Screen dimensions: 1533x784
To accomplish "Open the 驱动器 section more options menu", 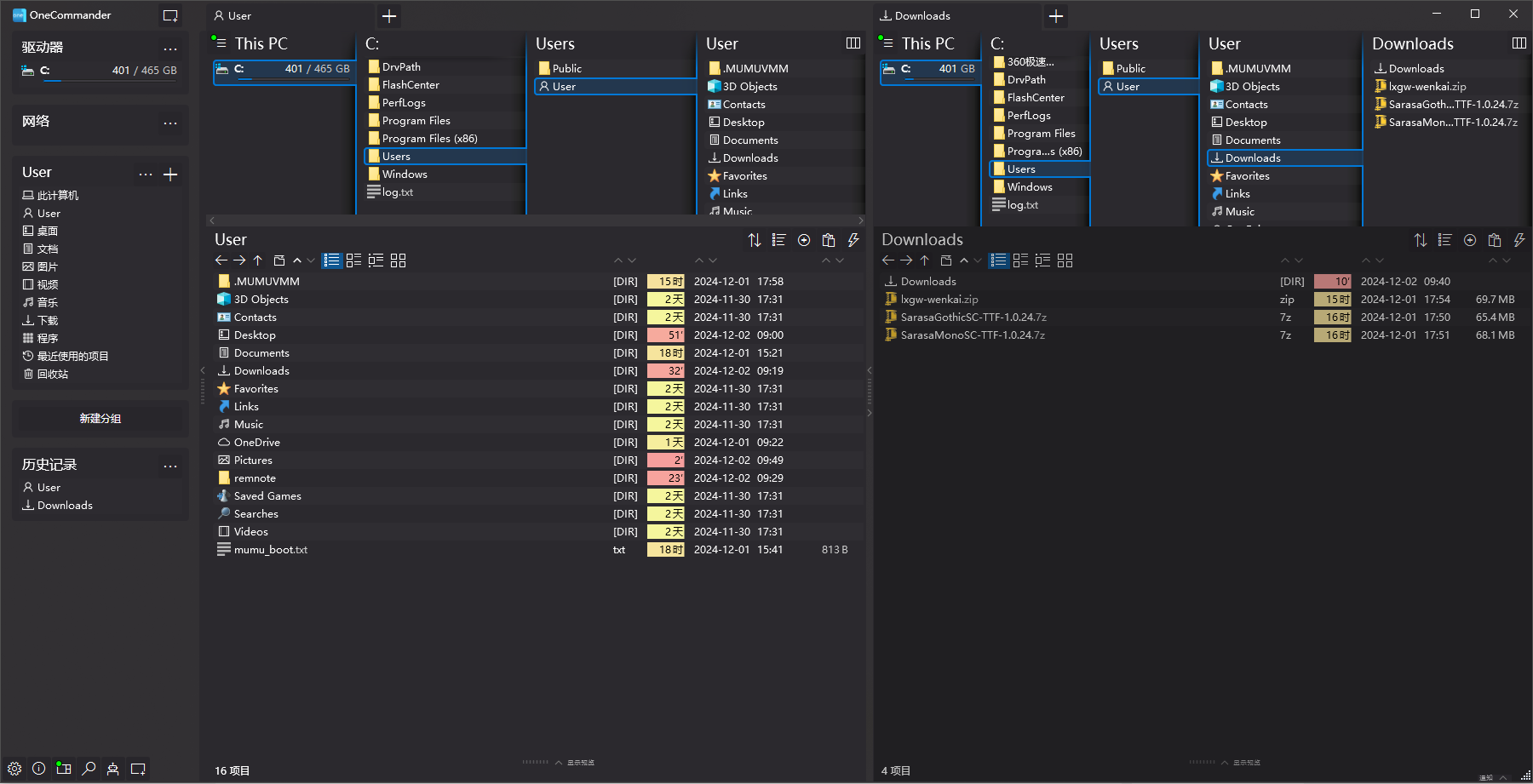I will pyautogui.click(x=170, y=49).
